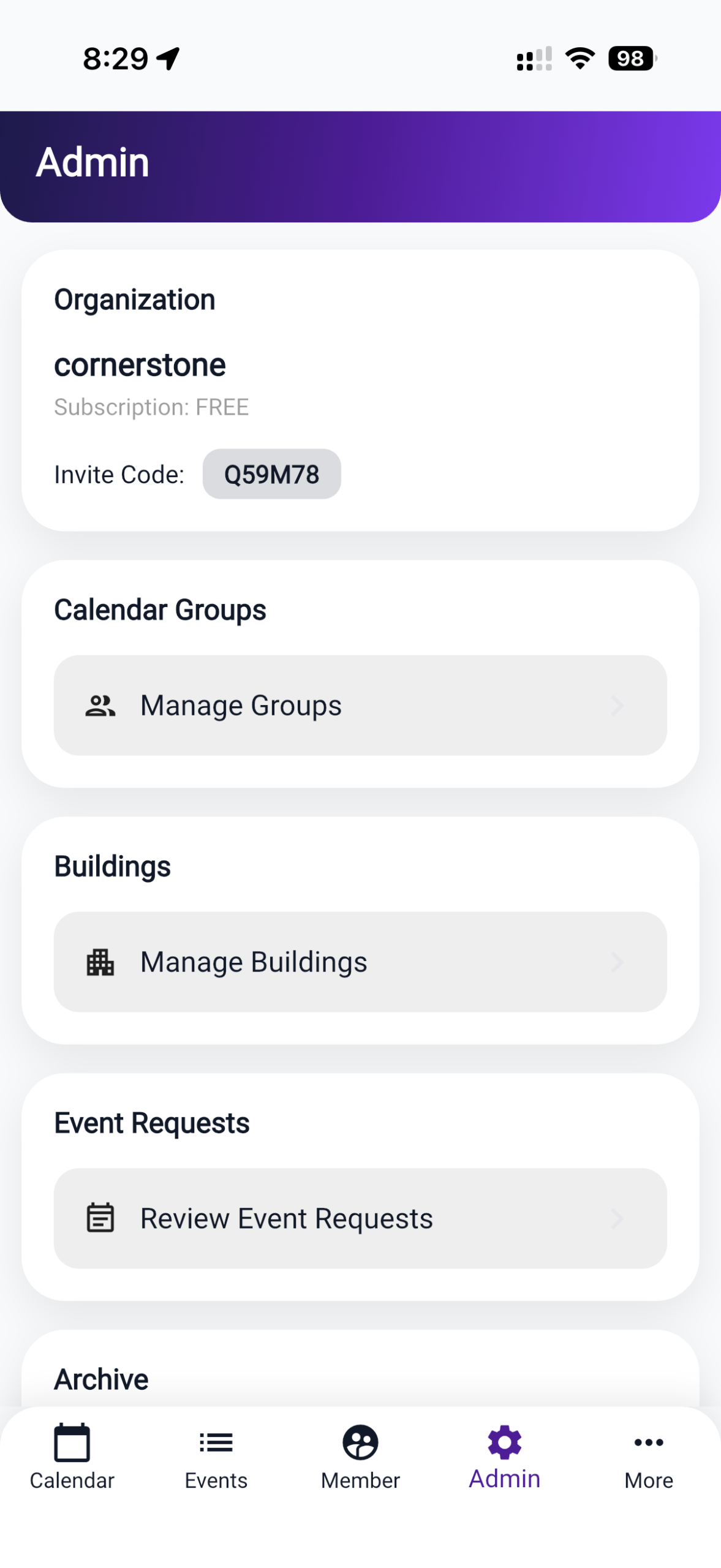Viewport: 721px width, 1568px height.
Task: Expand the Manage Groups chevron arrow
Action: (617, 706)
